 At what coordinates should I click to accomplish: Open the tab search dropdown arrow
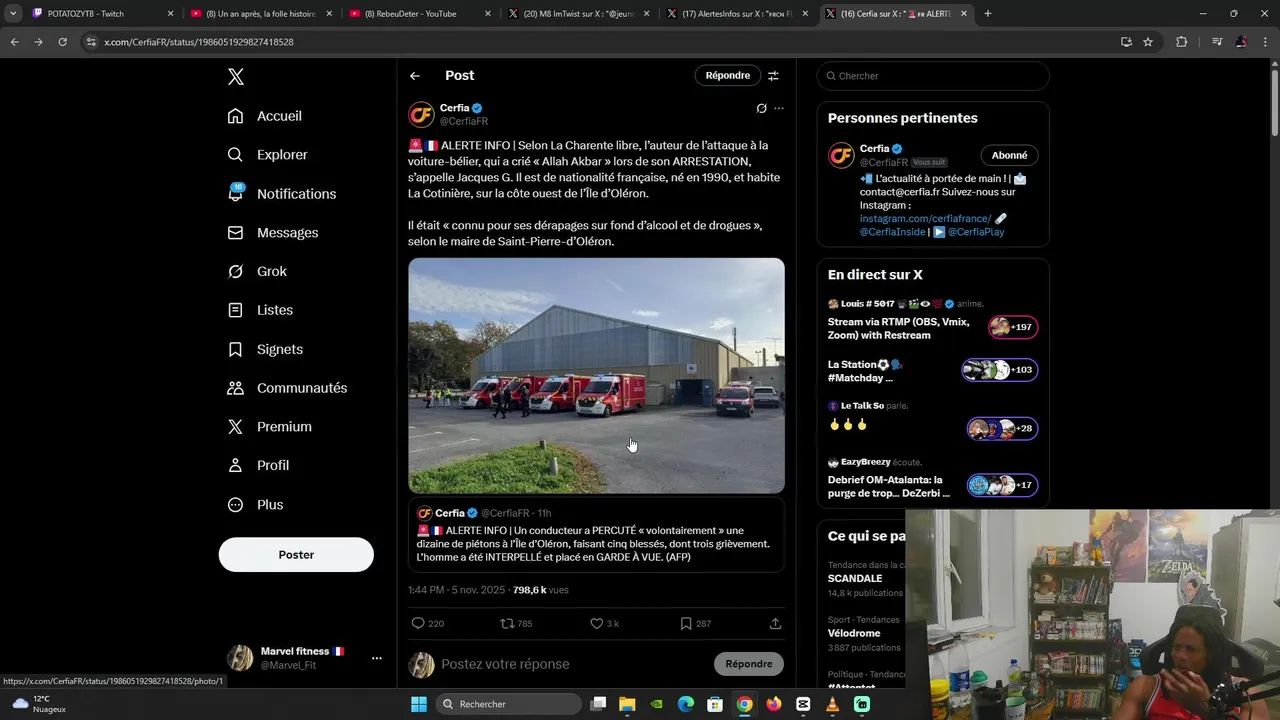(x=12, y=14)
